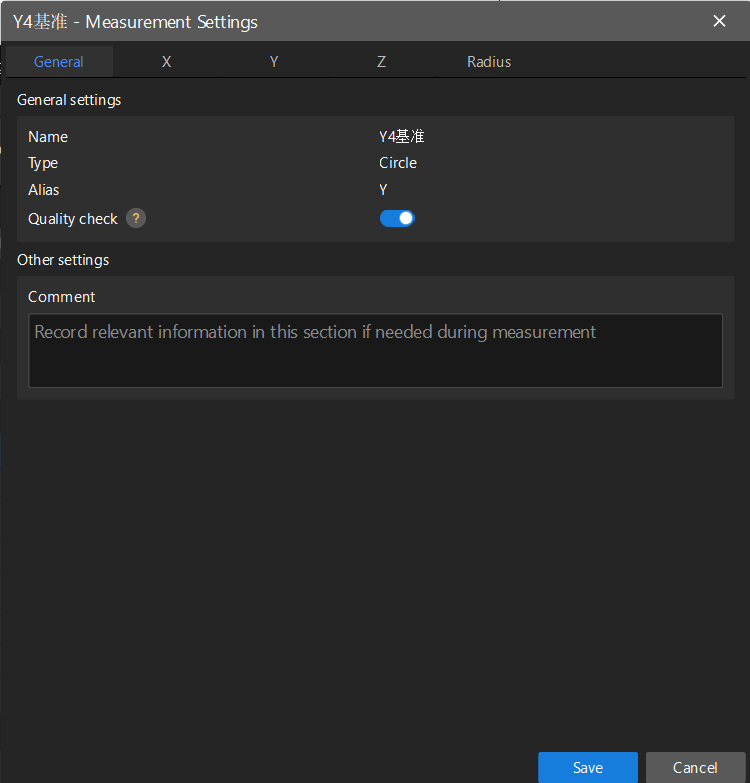The height and width of the screenshot is (783, 750).
Task: Click the Name value Y4基准
Action: [x=402, y=137]
